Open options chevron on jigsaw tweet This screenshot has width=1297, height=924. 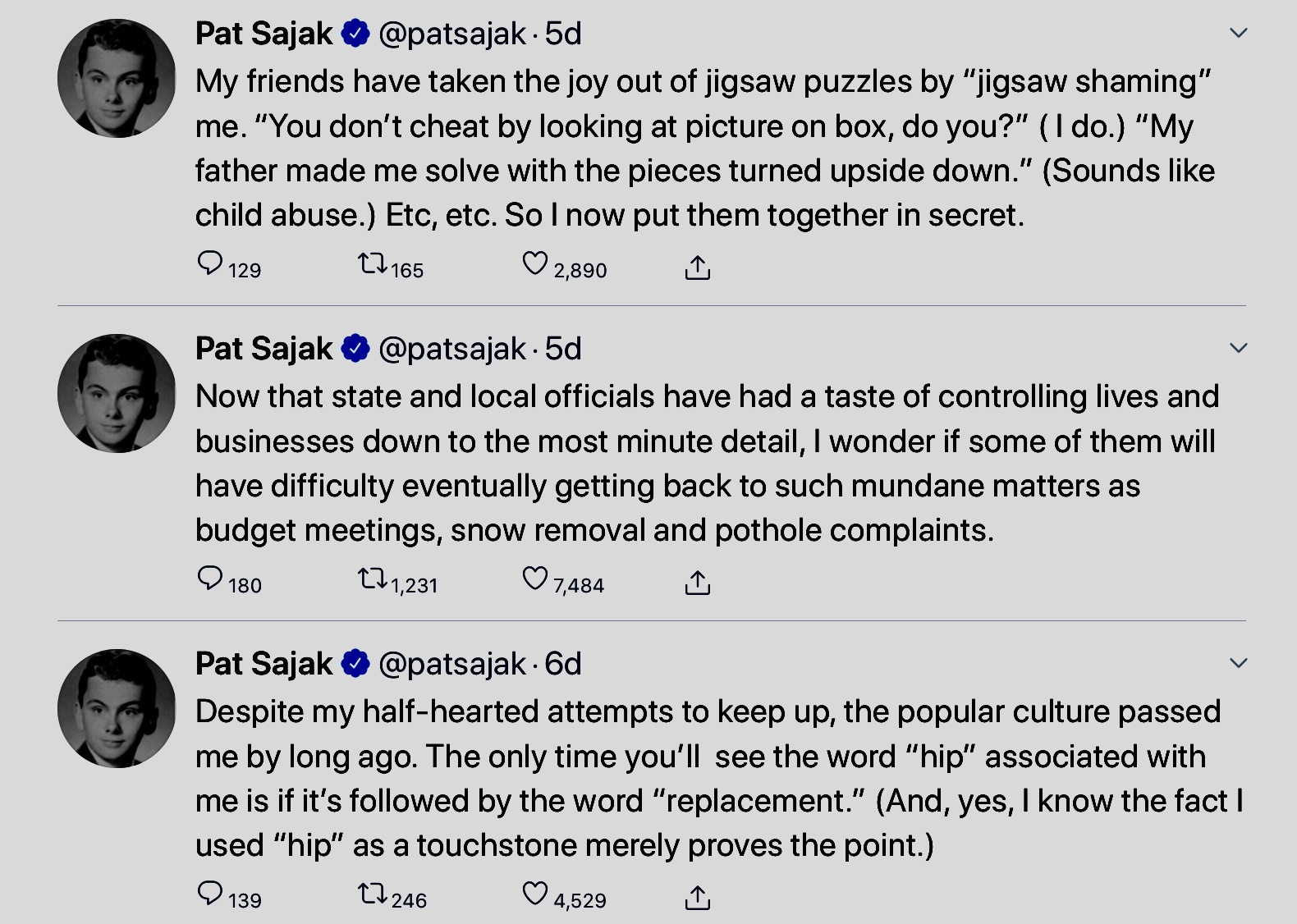1238,34
